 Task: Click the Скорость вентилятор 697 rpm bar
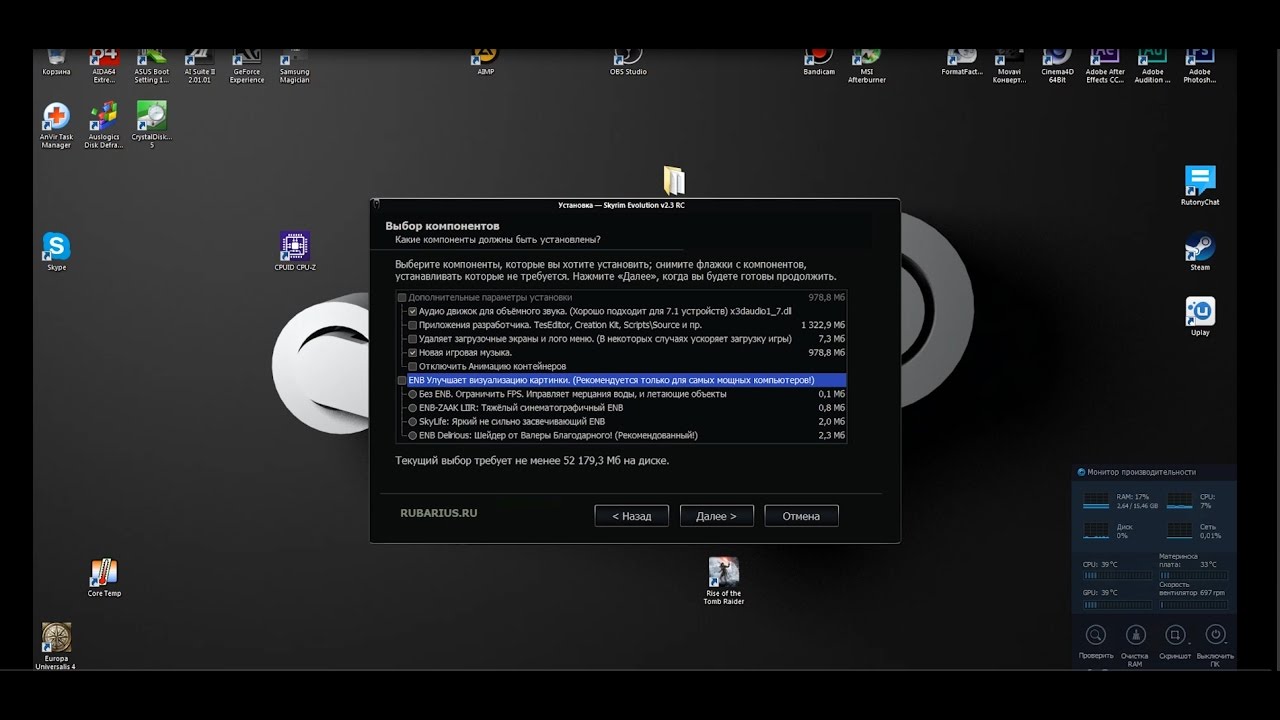tap(1193, 604)
